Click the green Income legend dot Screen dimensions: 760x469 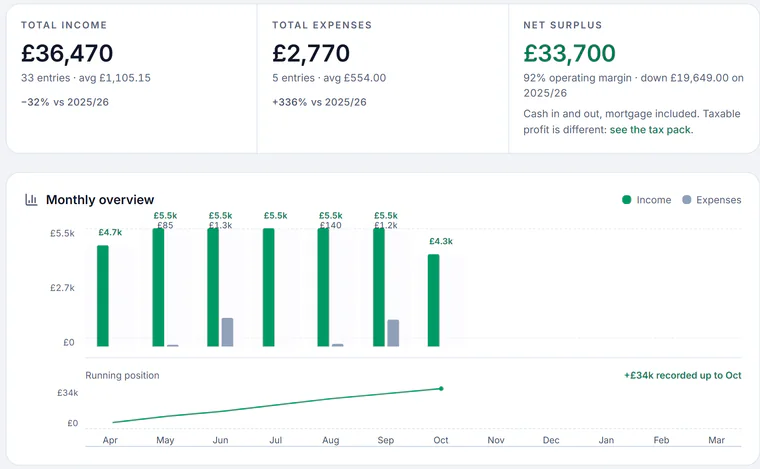coord(627,200)
